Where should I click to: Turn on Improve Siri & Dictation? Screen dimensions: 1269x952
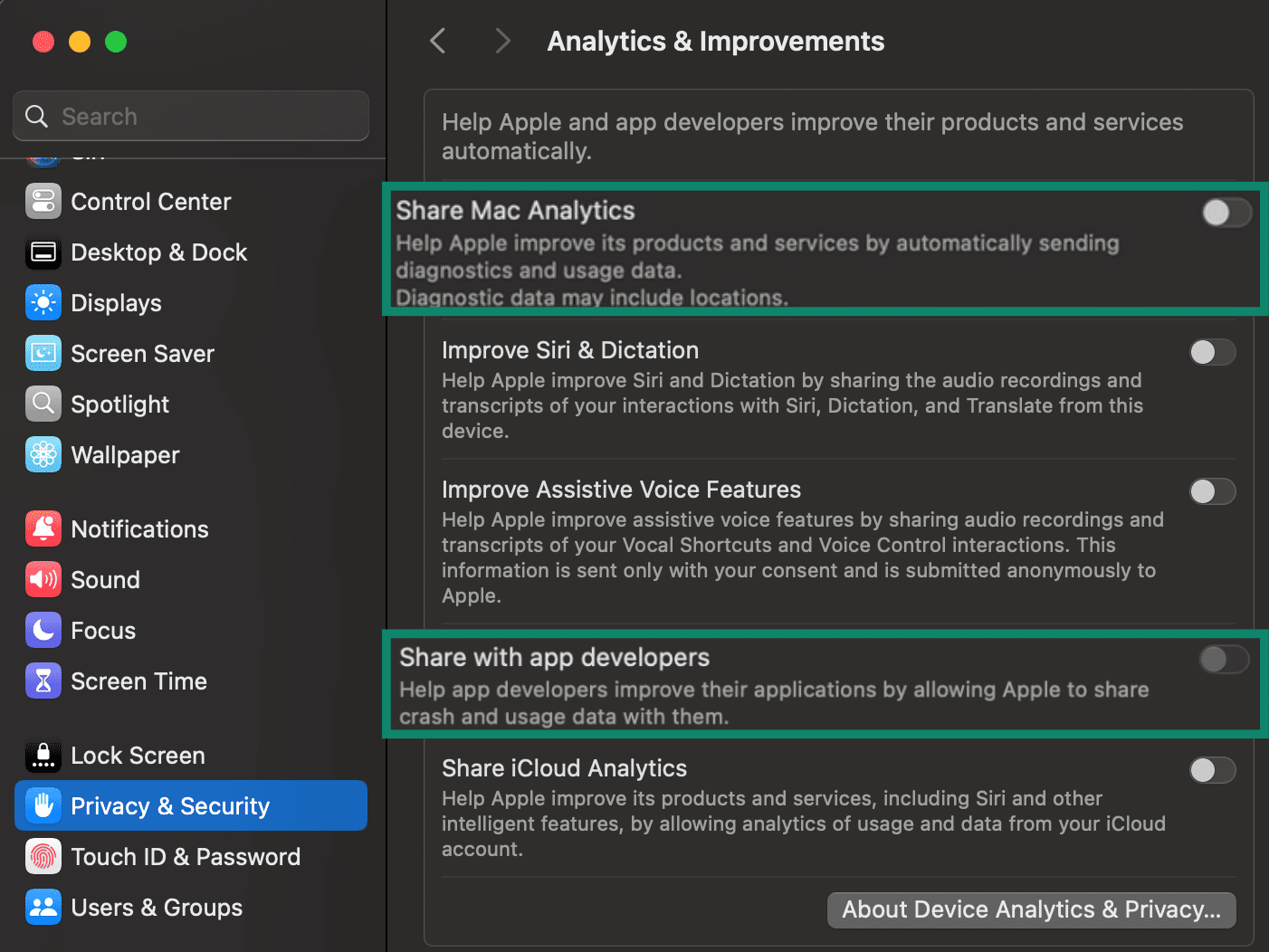1212,352
